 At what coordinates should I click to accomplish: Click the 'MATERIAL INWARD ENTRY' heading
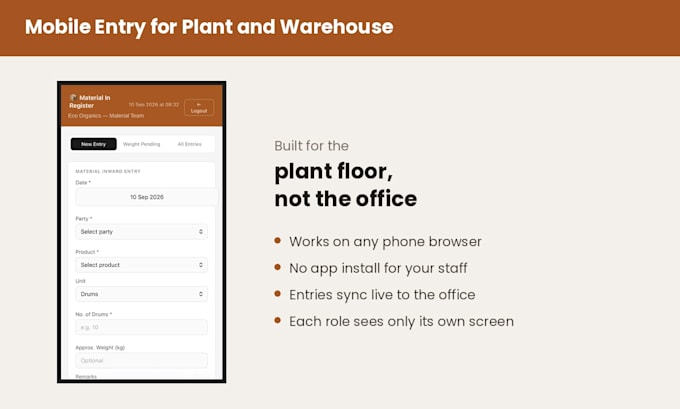[108, 171]
